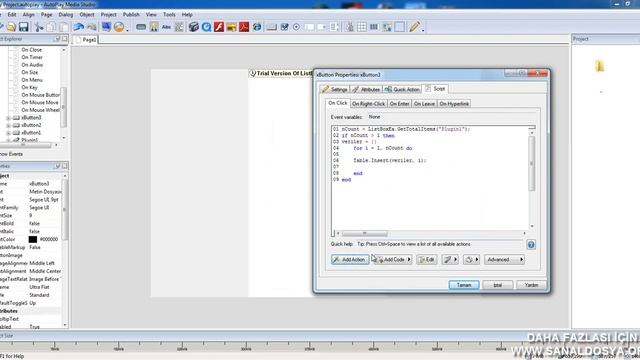
Task: Open the View menu
Action: coord(151,14)
